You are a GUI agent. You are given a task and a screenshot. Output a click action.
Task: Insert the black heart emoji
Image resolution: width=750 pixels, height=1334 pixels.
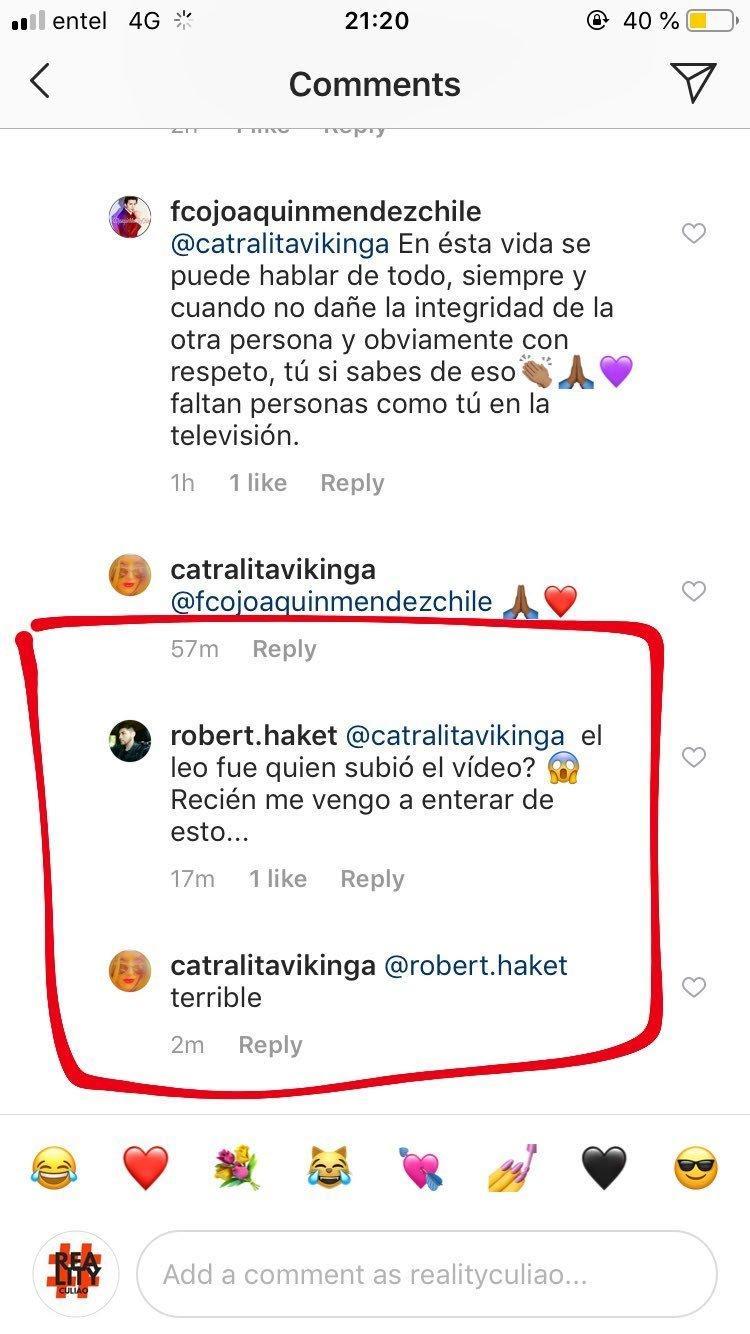(604, 1168)
